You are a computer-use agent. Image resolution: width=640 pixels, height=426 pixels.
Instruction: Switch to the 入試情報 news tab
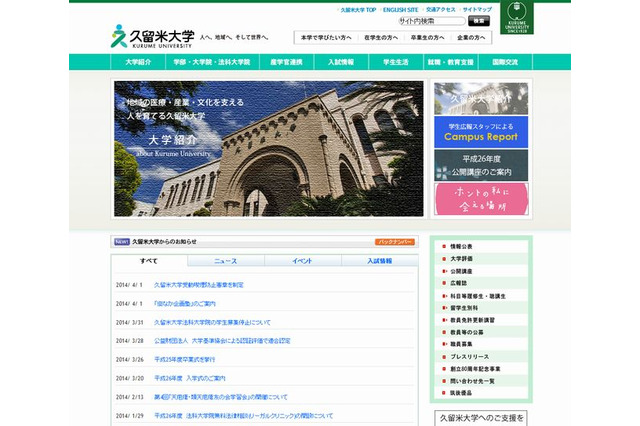click(x=380, y=261)
